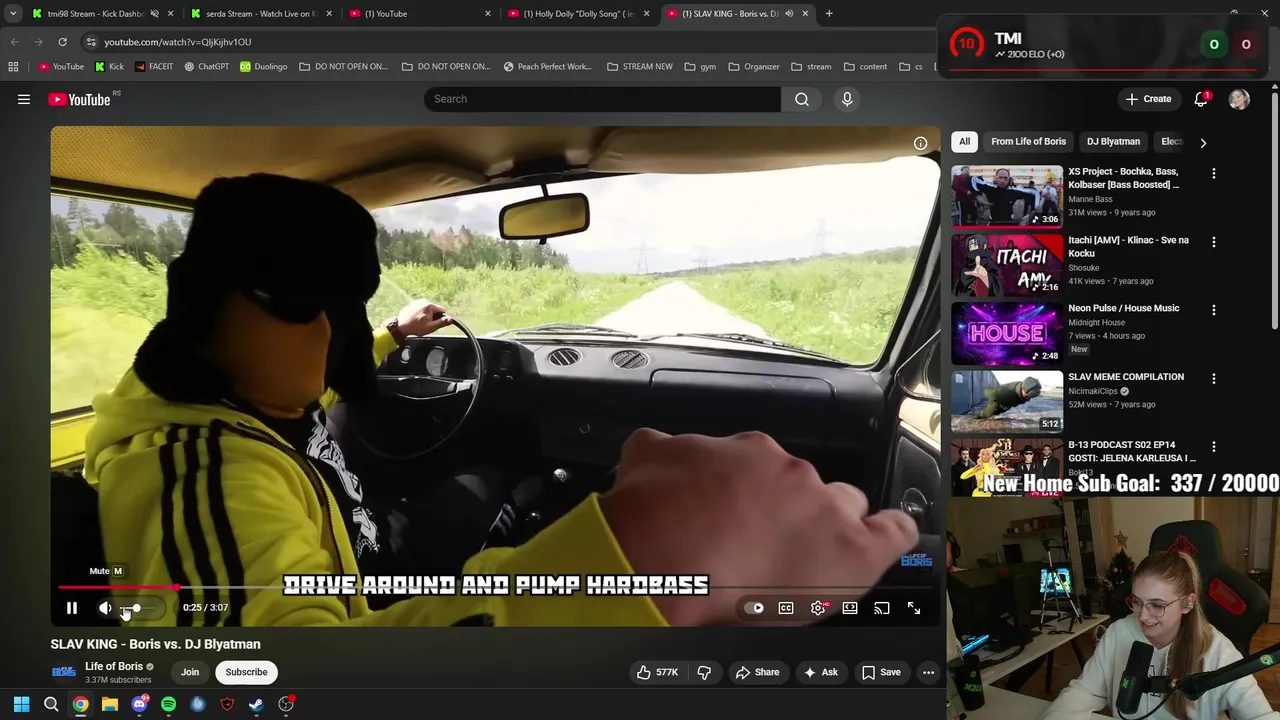The image size is (1280, 720).
Task: Share the SLAV KING video
Action: click(x=757, y=672)
